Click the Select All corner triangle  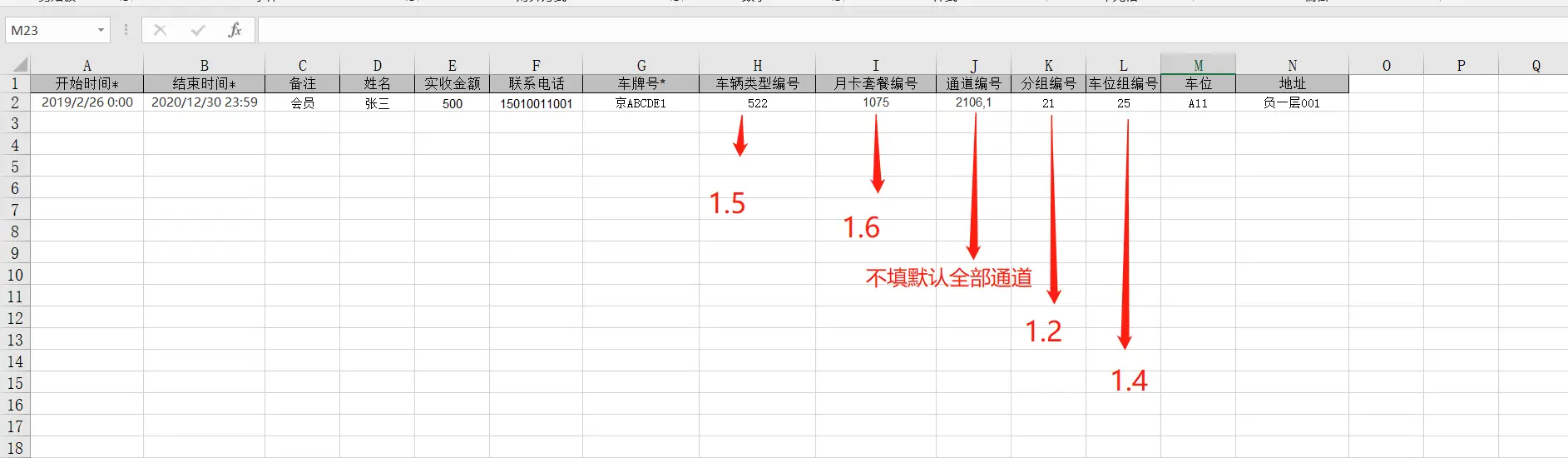coord(18,65)
